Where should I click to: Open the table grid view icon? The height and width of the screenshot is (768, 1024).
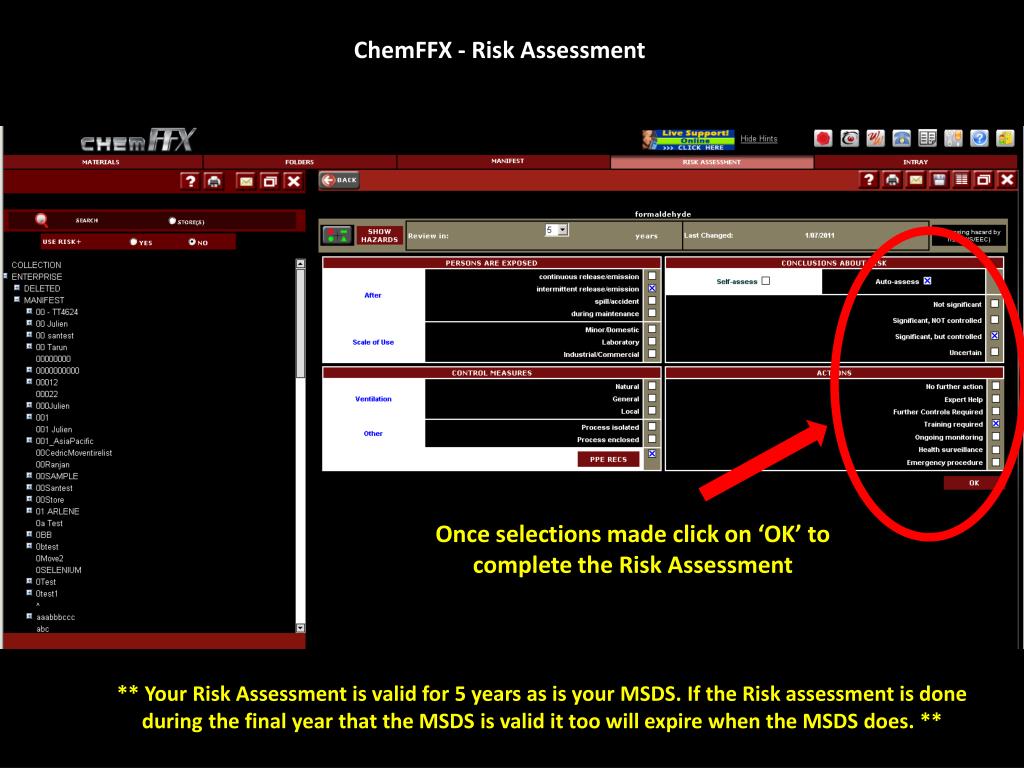pos(961,180)
